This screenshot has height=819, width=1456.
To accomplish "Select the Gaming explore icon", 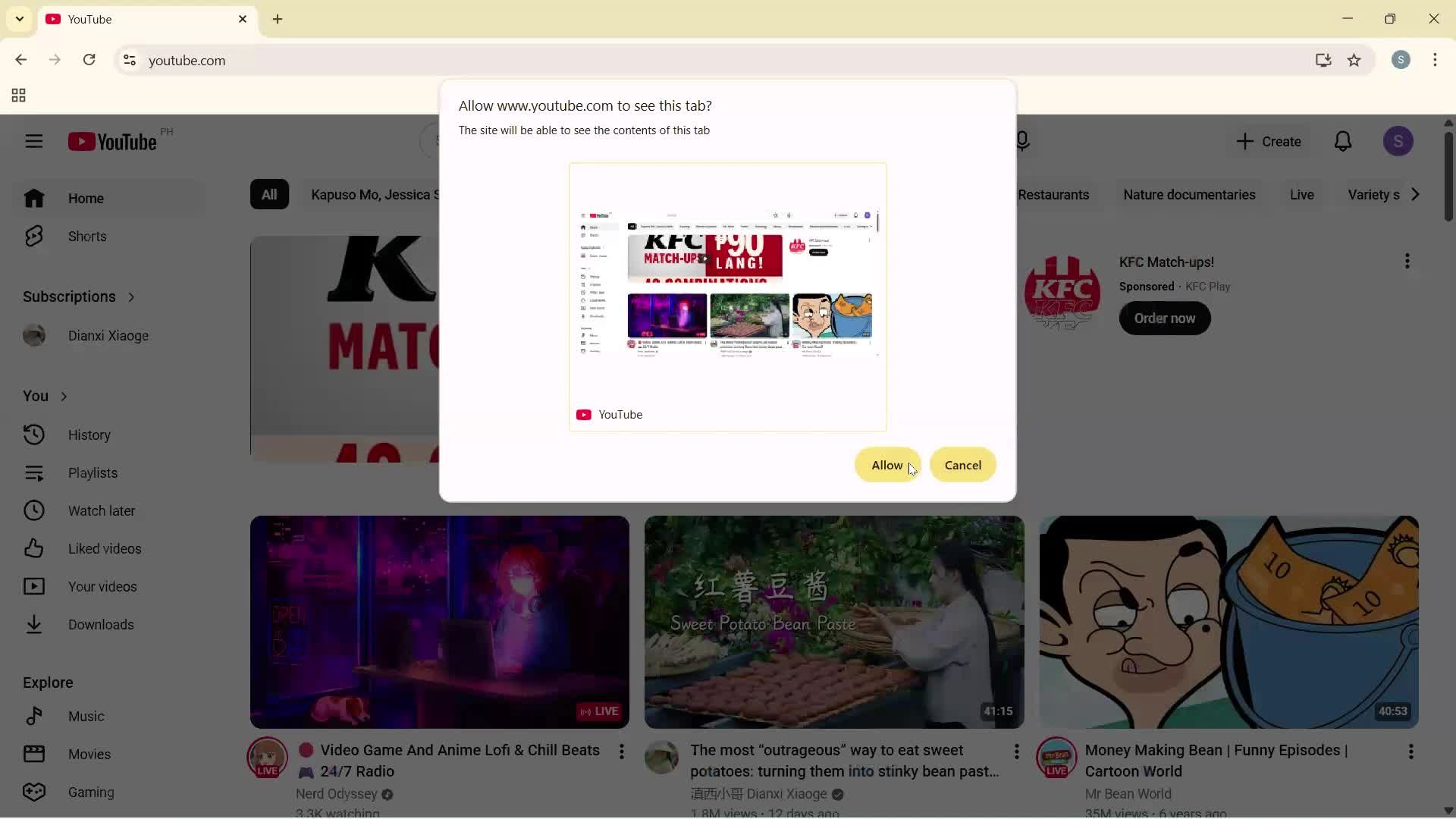I will (x=34, y=792).
